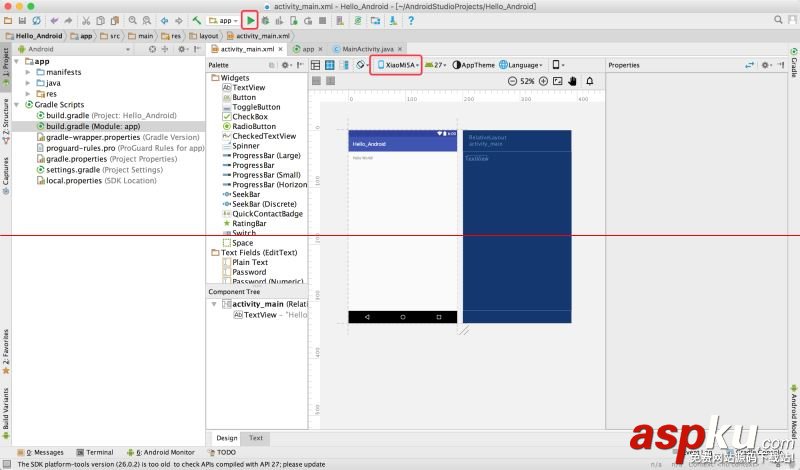Click AppTheme theme selector
The height and width of the screenshot is (470, 800).
tap(473, 65)
